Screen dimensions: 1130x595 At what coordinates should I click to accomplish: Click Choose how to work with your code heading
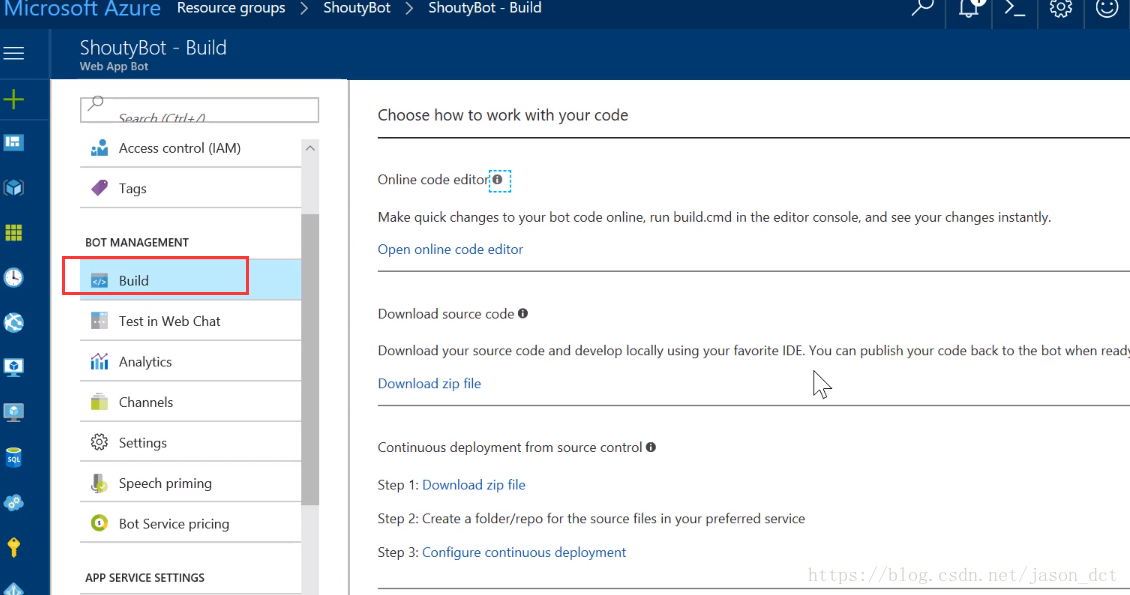pos(503,115)
